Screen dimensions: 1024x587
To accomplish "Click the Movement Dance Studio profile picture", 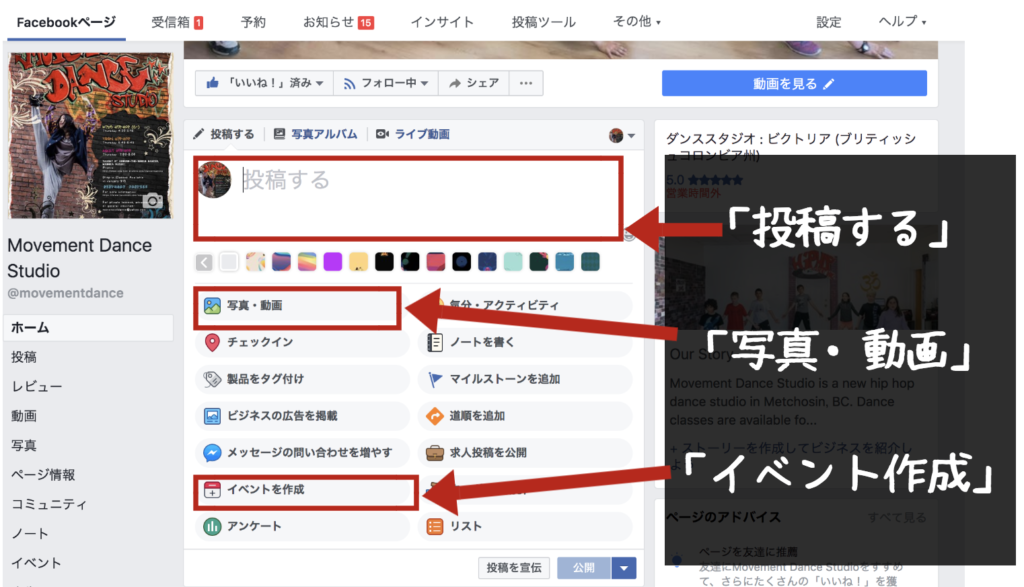I will pyautogui.click(x=90, y=136).
